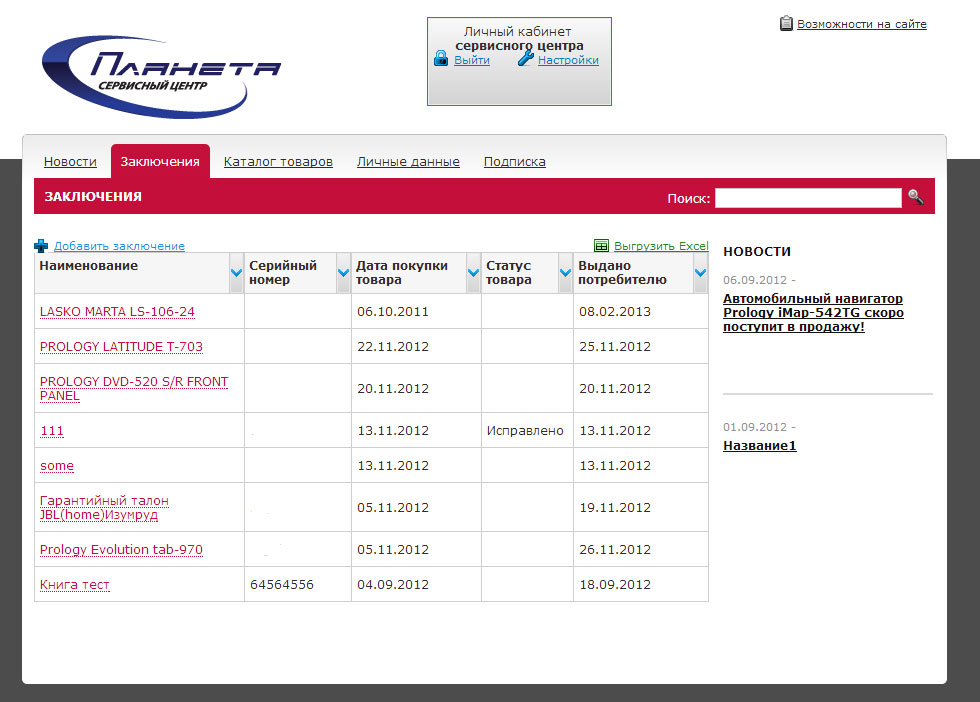Image resolution: width=980 pixels, height=702 pixels.
Task: Open the entry named some
Action: pyautogui.click(x=56, y=466)
